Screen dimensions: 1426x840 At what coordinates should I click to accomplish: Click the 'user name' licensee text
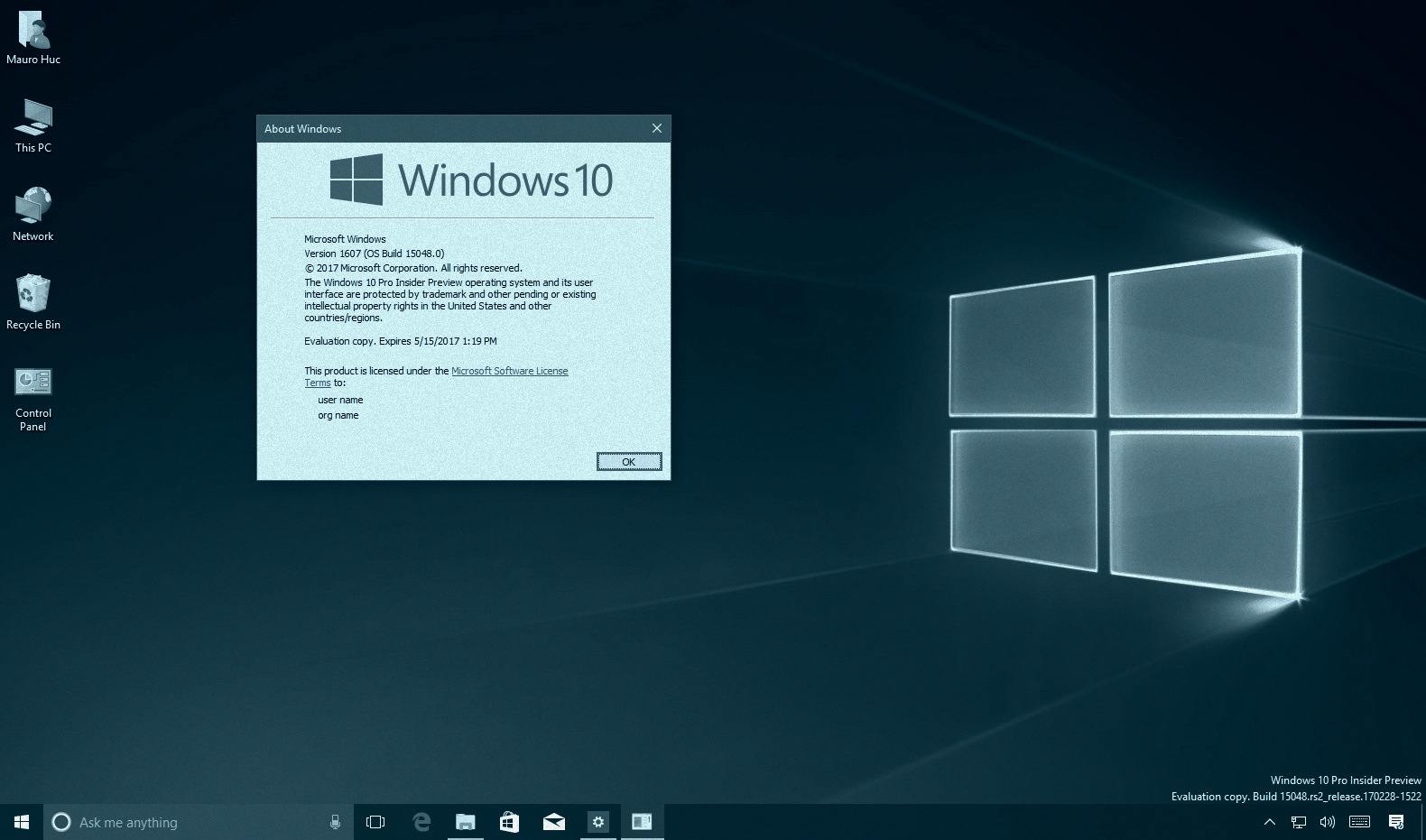340,400
